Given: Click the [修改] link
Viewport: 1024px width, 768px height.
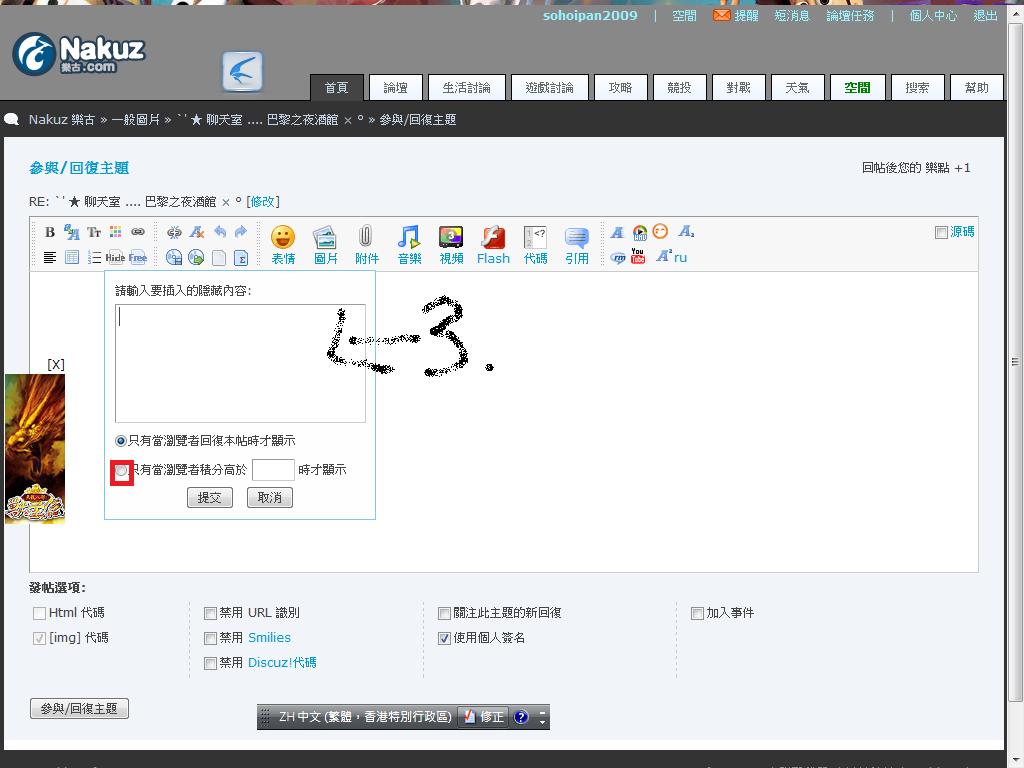Looking at the screenshot, I should (263, 202).
